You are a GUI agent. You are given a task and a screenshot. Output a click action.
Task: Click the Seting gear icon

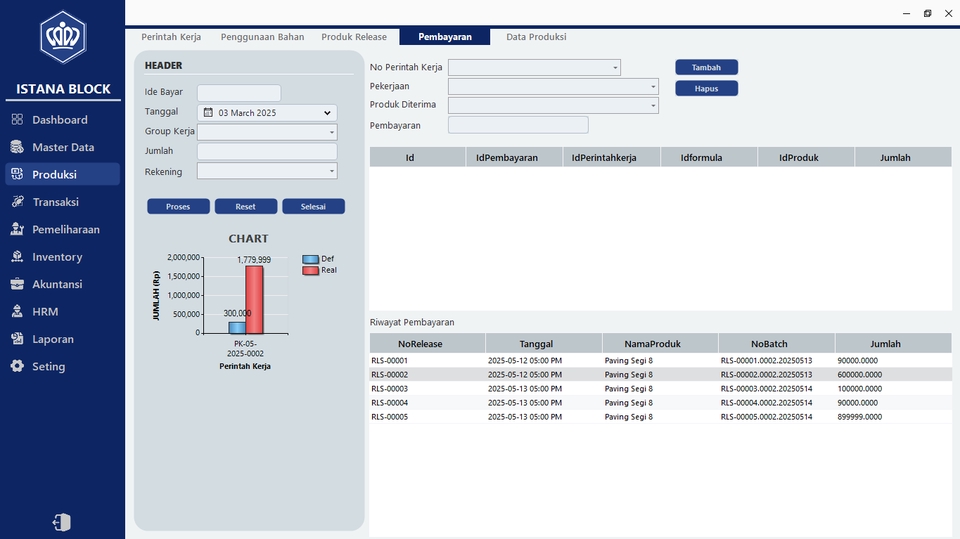tap(17, 366)
